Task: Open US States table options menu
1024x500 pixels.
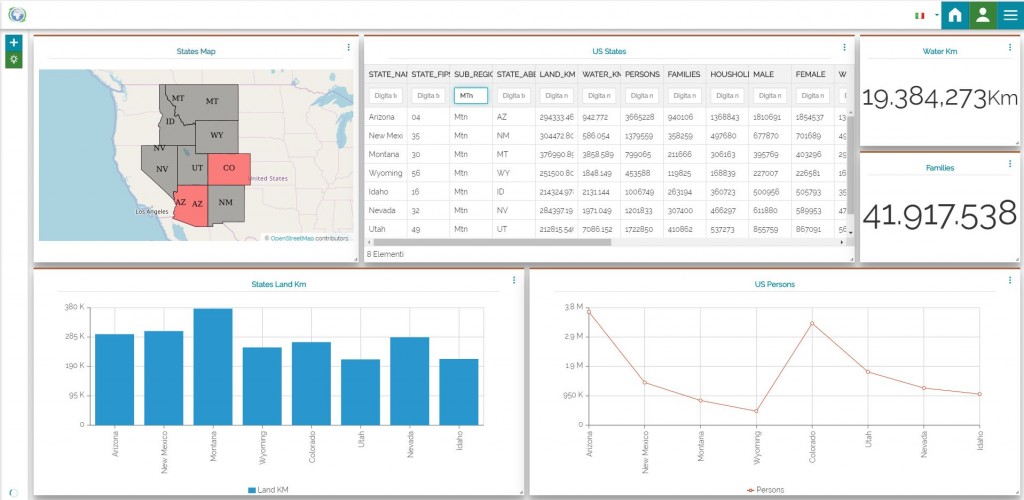Action: coord(846,47)
